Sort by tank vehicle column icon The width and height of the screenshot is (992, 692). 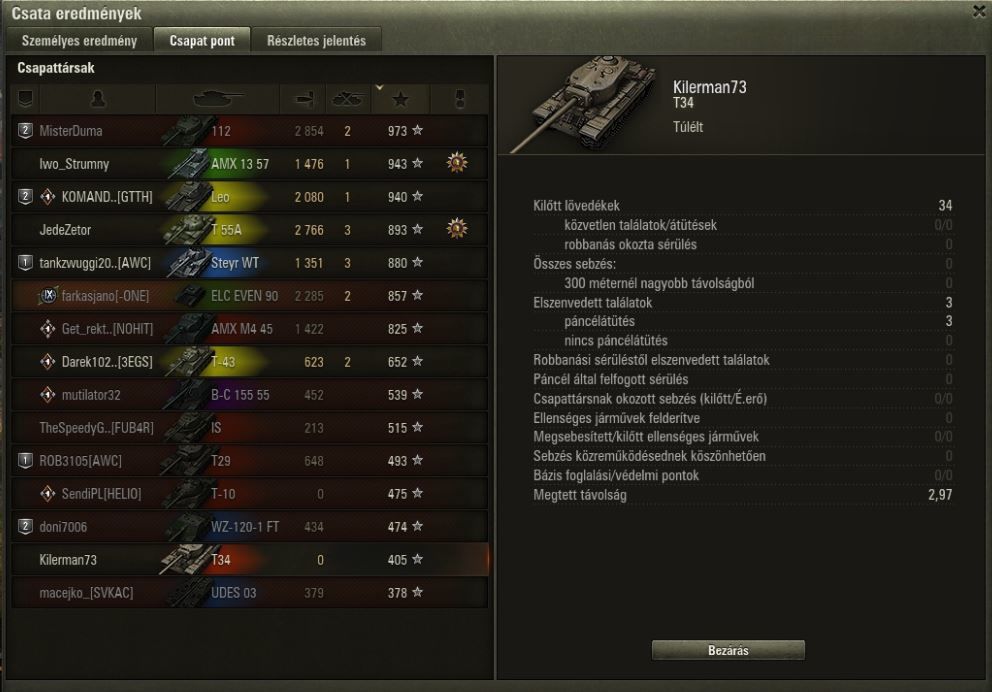[218, 99]
